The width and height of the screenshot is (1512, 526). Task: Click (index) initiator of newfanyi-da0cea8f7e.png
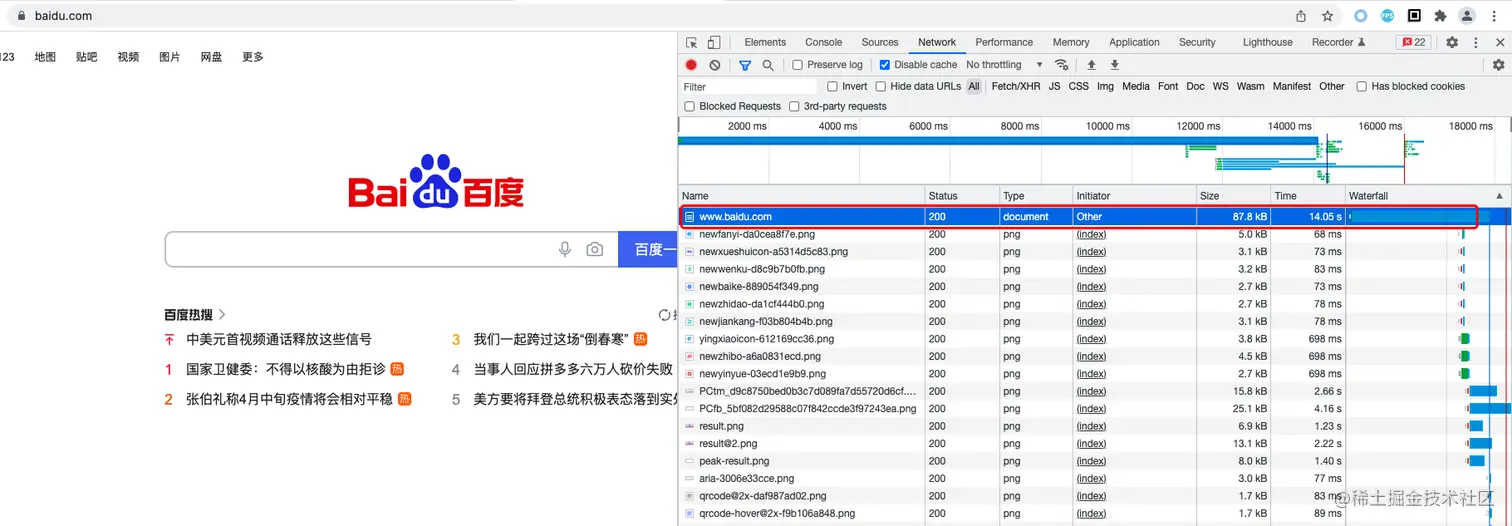pyautogui.click(x=1091, y=234)
